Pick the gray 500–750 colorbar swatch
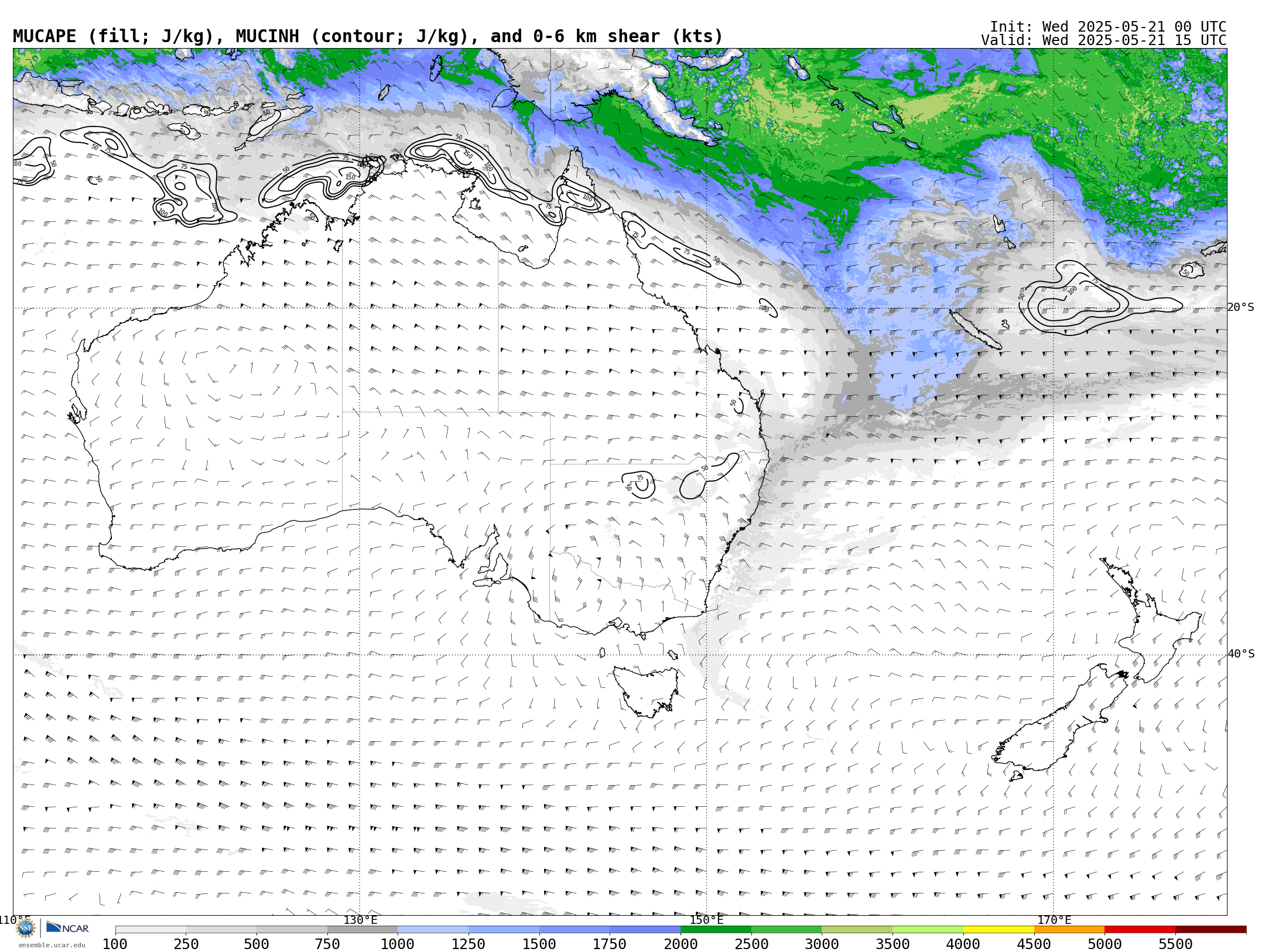This screenshot has height=952, width=1265. tap(292, 930)
